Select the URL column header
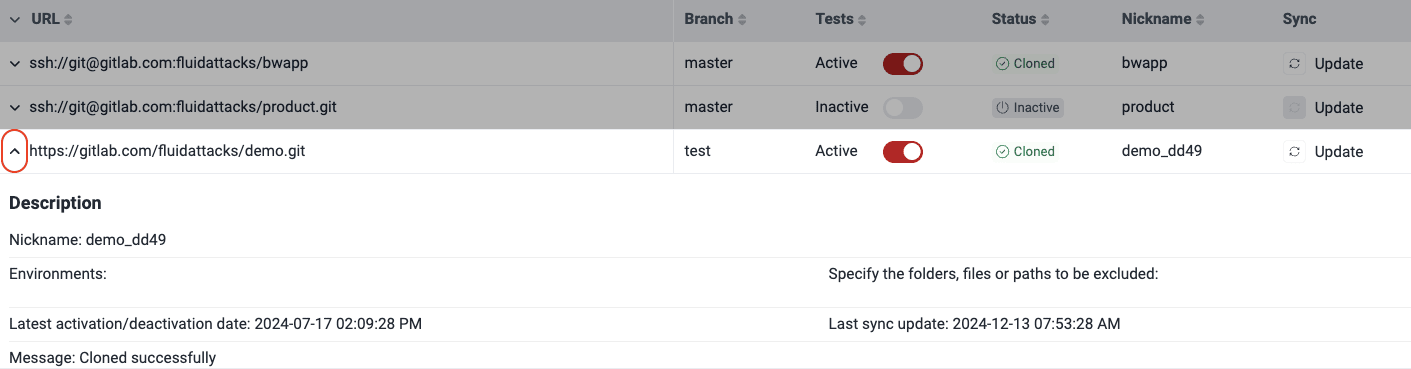Image resolution: width=1411 pixels, height=369 pixels. tap(46, 19)
